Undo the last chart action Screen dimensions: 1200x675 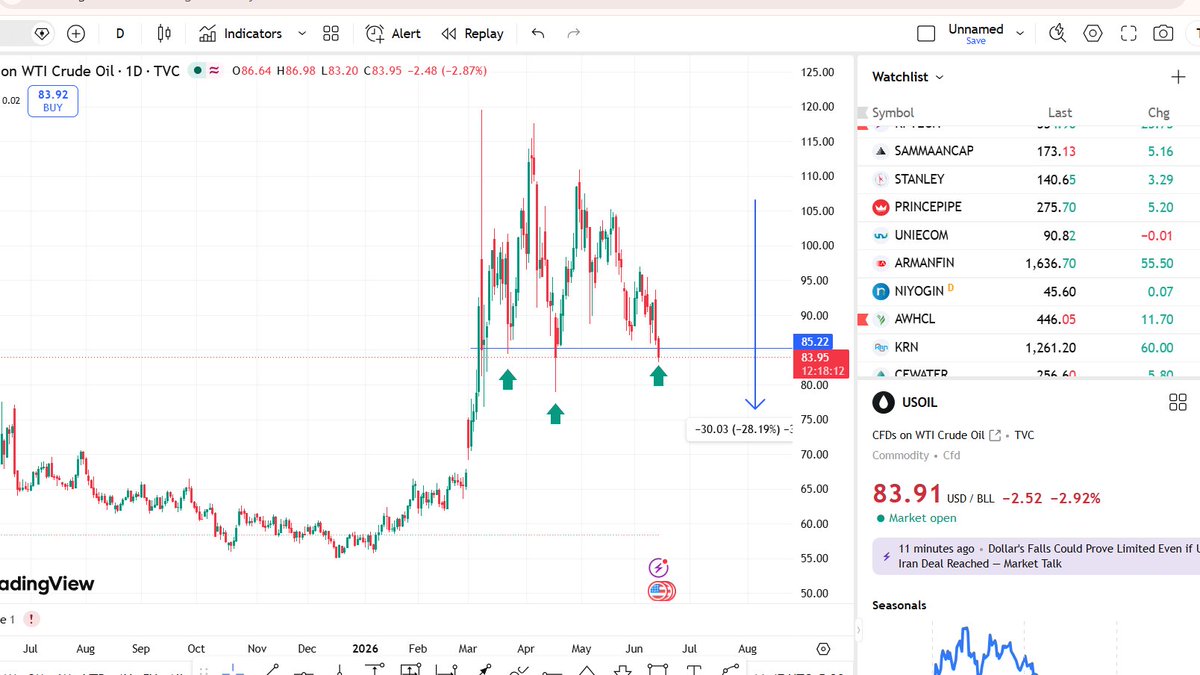(x=538, y=33)
